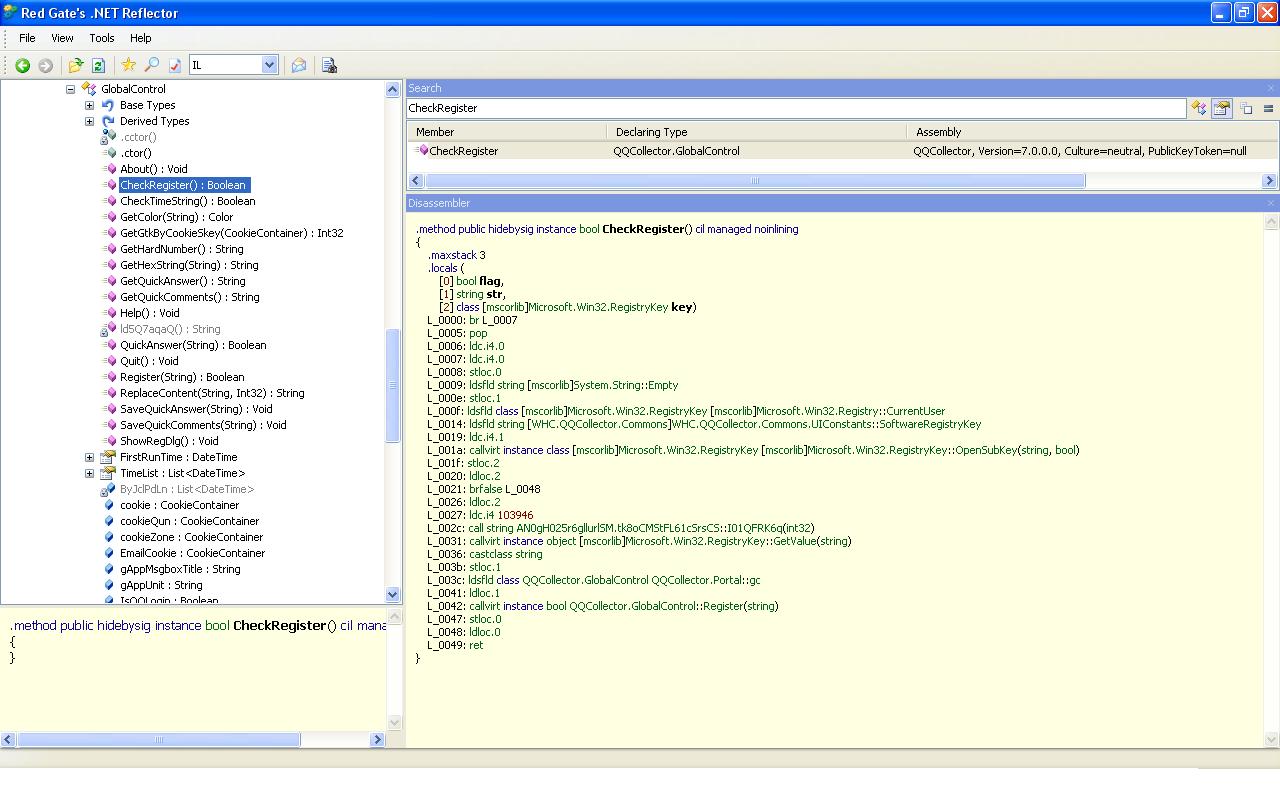Image resolution: width=1280 pixels, height=800 pixels.
Task: Click the grey forward navigation arrow
Action: [x=45, y=65]
